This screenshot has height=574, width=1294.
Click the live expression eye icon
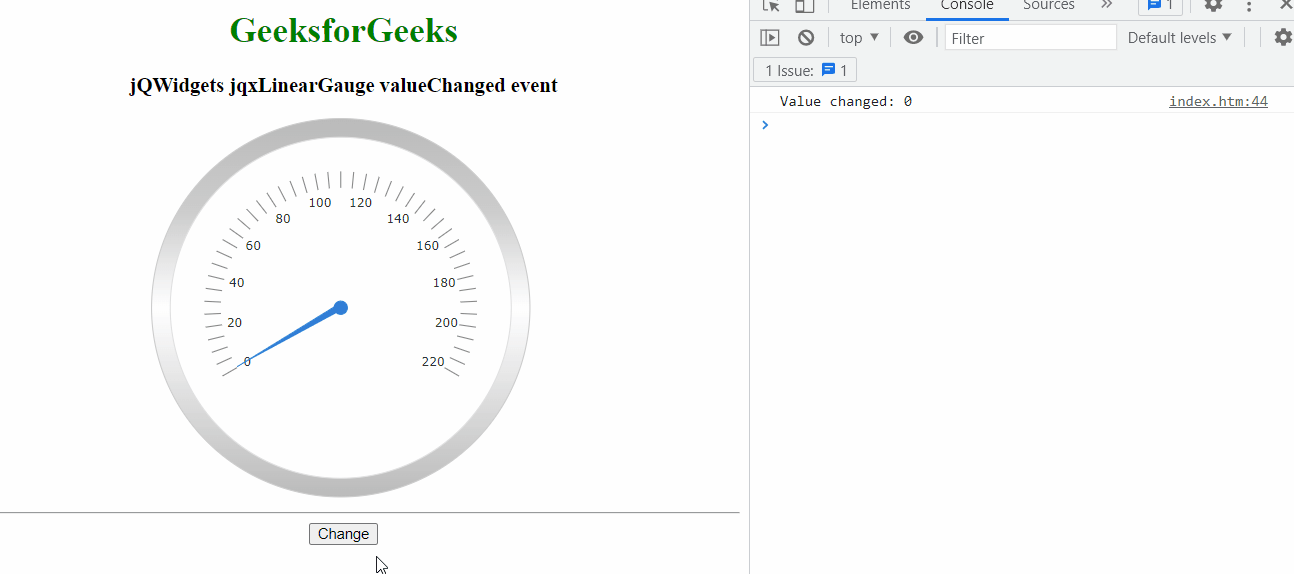click(x=913, y=38)
